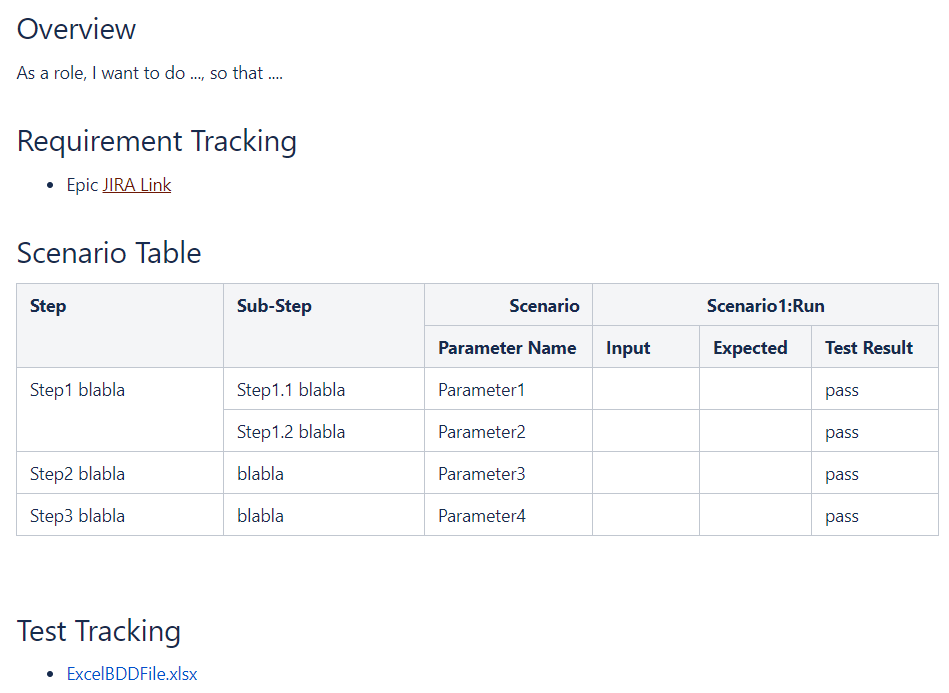Viewport: 949px width, 693px height.
Task: Click the Scenario Table heading
Action: coord(109,253)
